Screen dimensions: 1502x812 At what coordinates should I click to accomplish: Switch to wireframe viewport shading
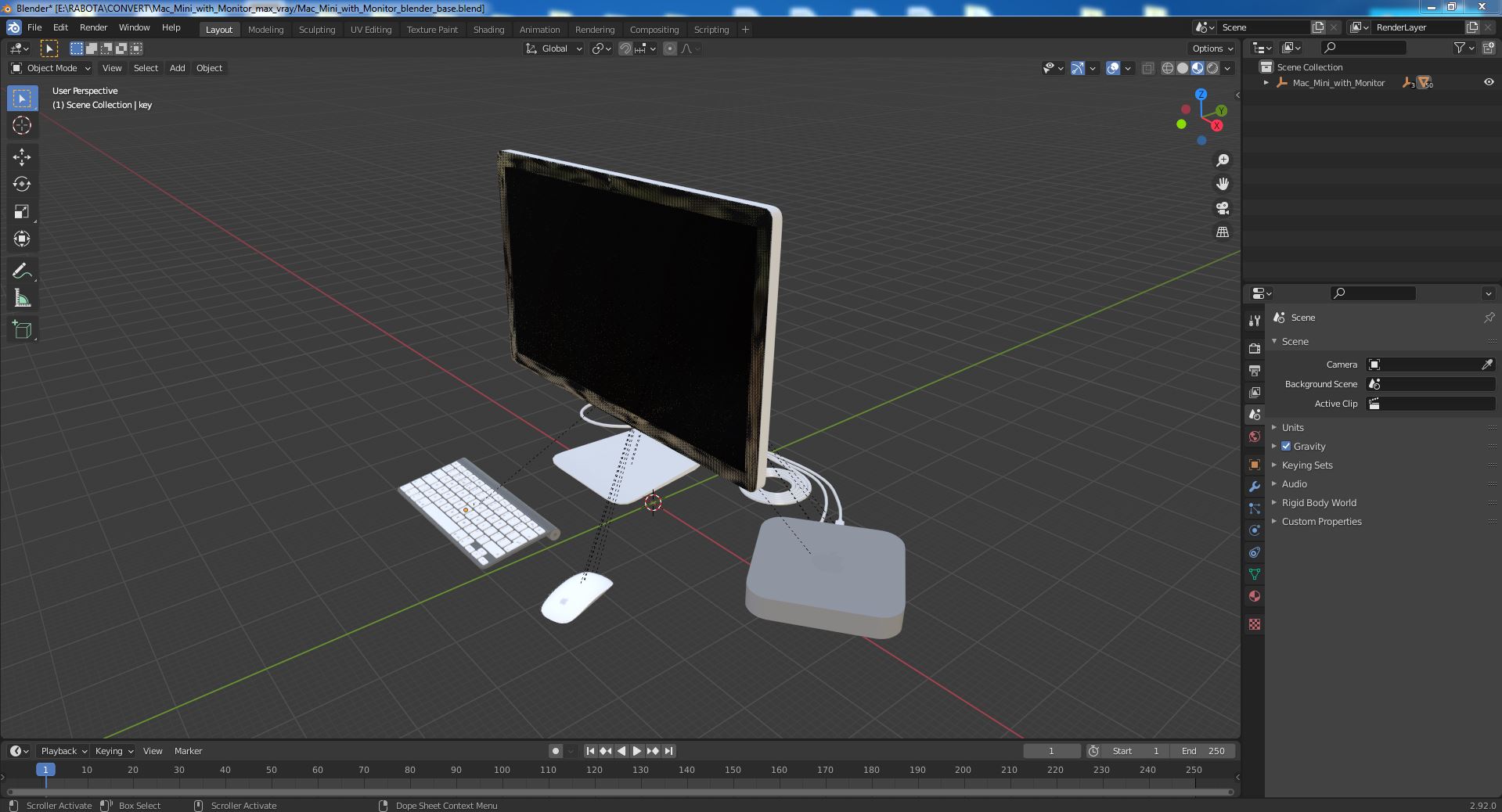1168,68
